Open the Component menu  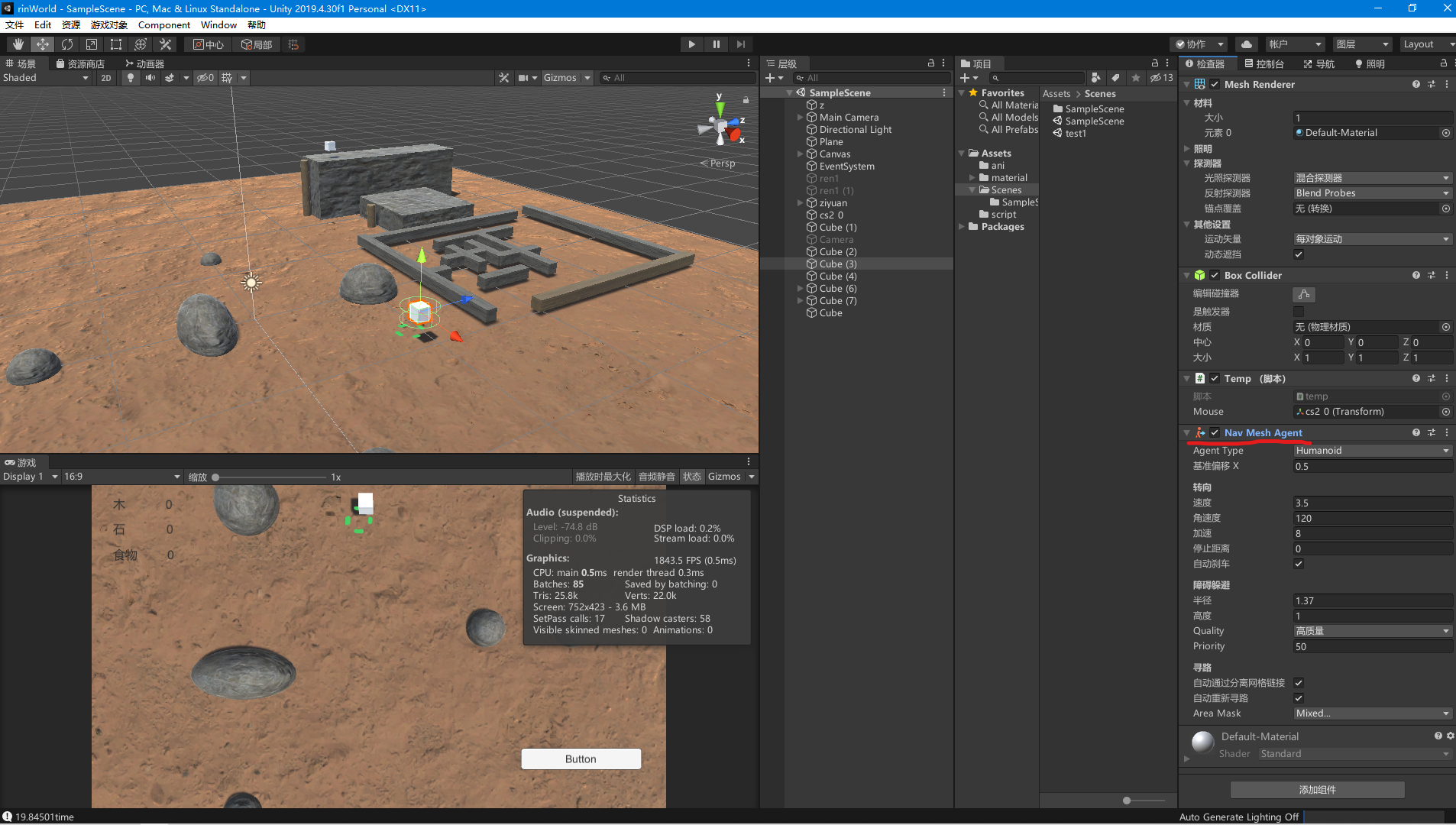[163, 25]
